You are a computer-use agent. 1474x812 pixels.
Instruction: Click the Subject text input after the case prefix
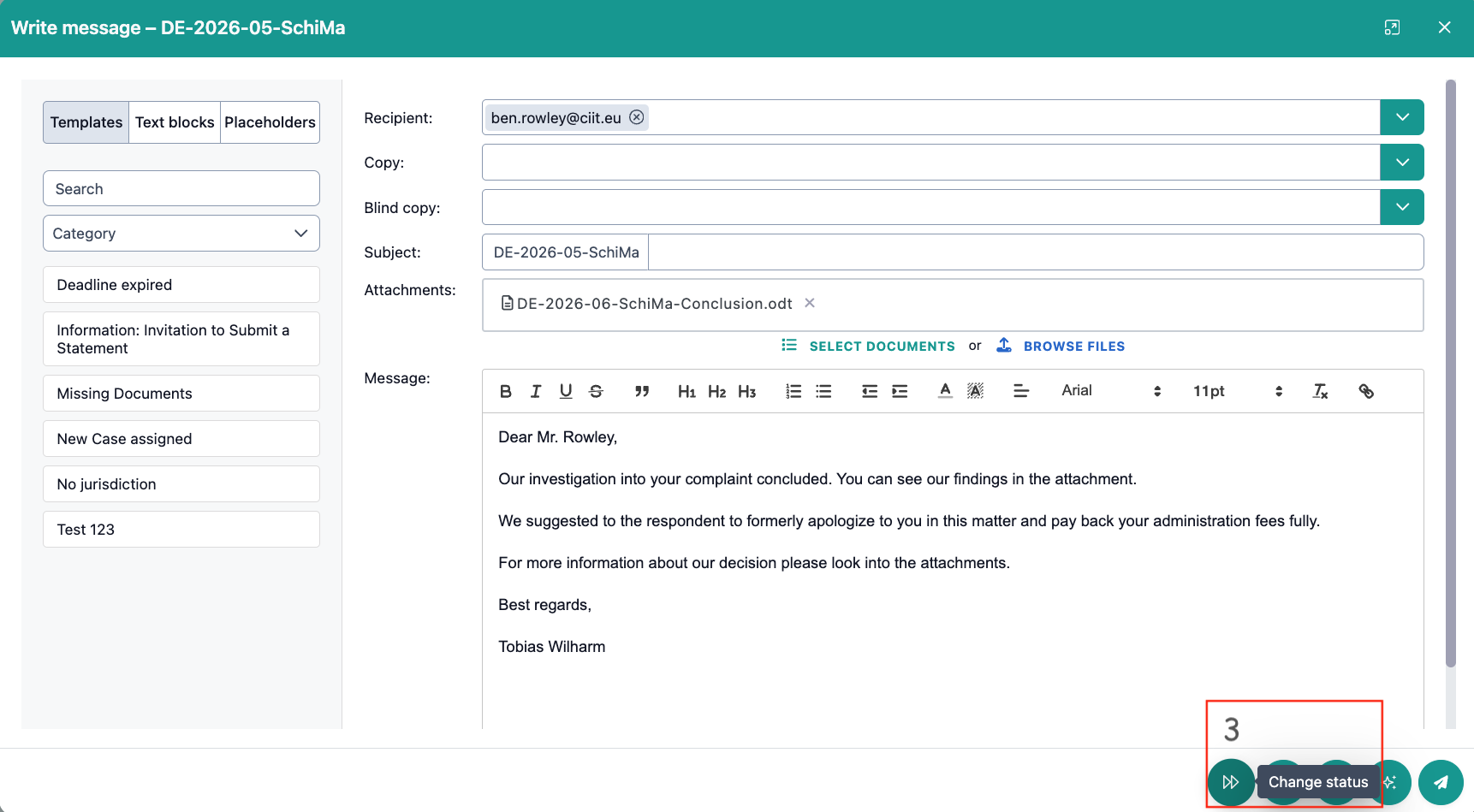[x=1036, y=252]
